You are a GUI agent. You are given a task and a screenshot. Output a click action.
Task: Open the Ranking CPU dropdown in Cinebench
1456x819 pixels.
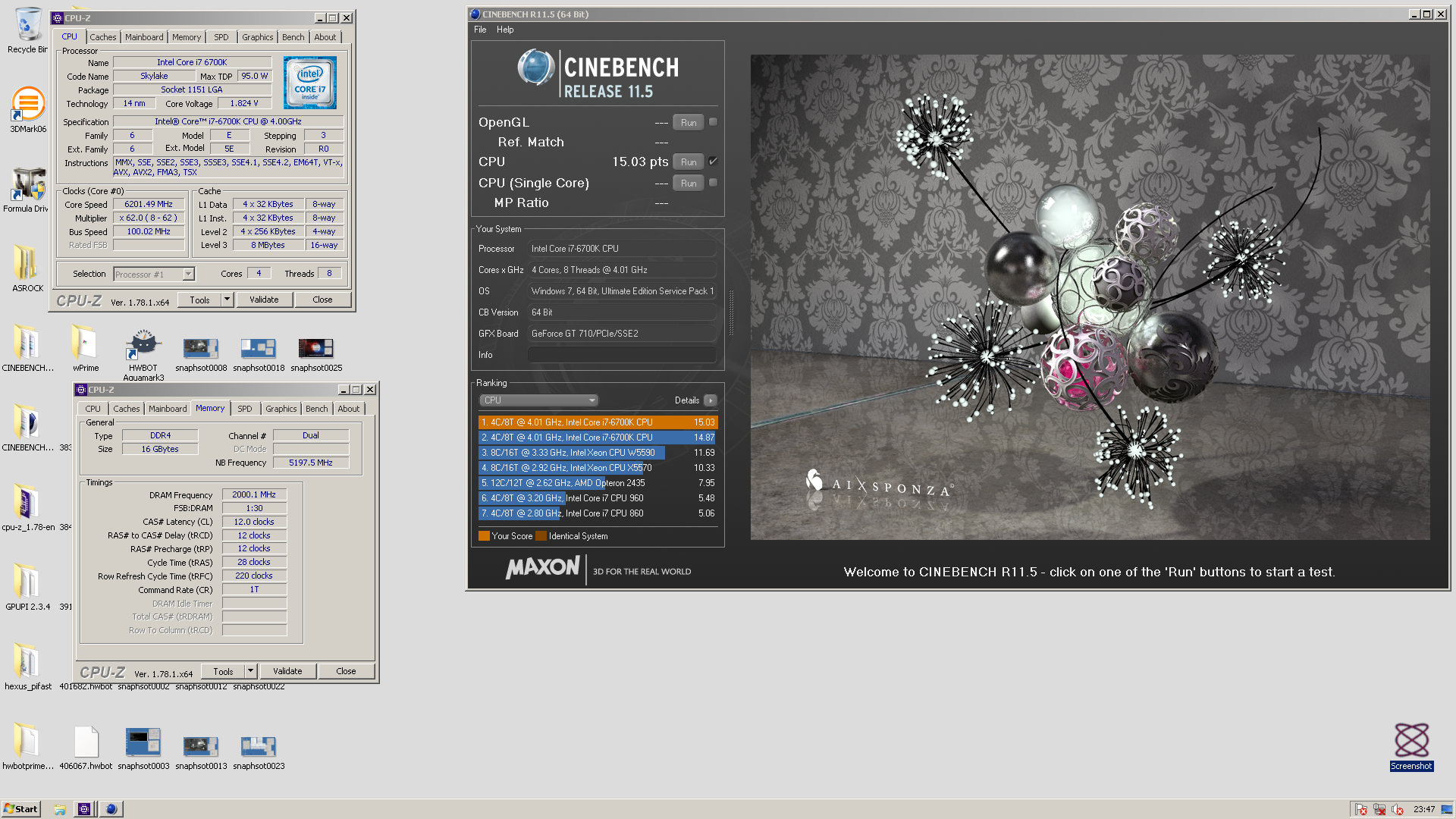pyautogui.click(x=538, y=400)
